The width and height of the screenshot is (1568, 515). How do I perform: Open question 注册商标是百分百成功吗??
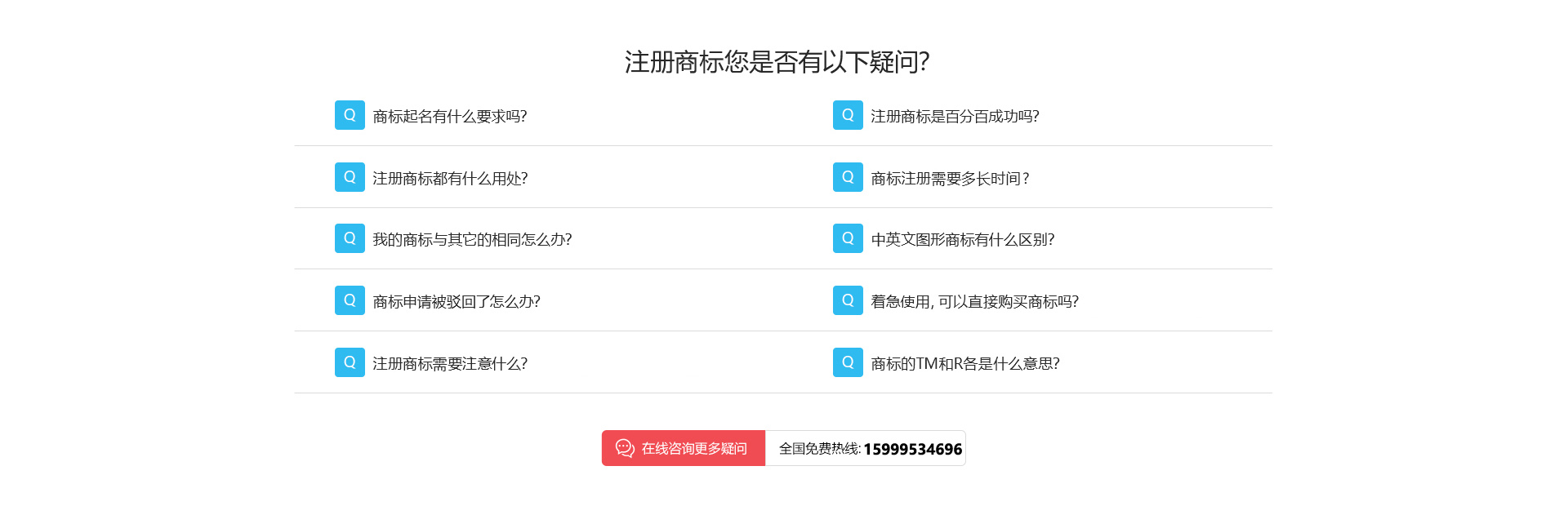tap(955, 117)
